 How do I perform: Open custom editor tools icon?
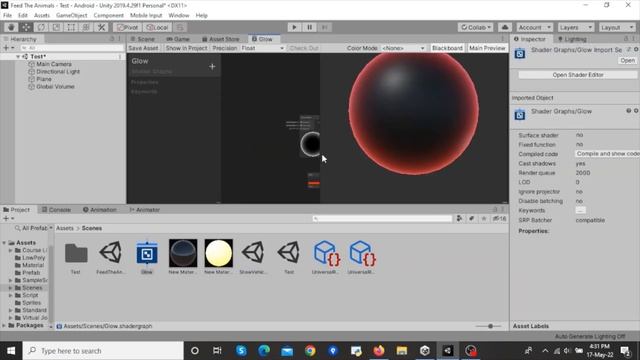(101, 27)
